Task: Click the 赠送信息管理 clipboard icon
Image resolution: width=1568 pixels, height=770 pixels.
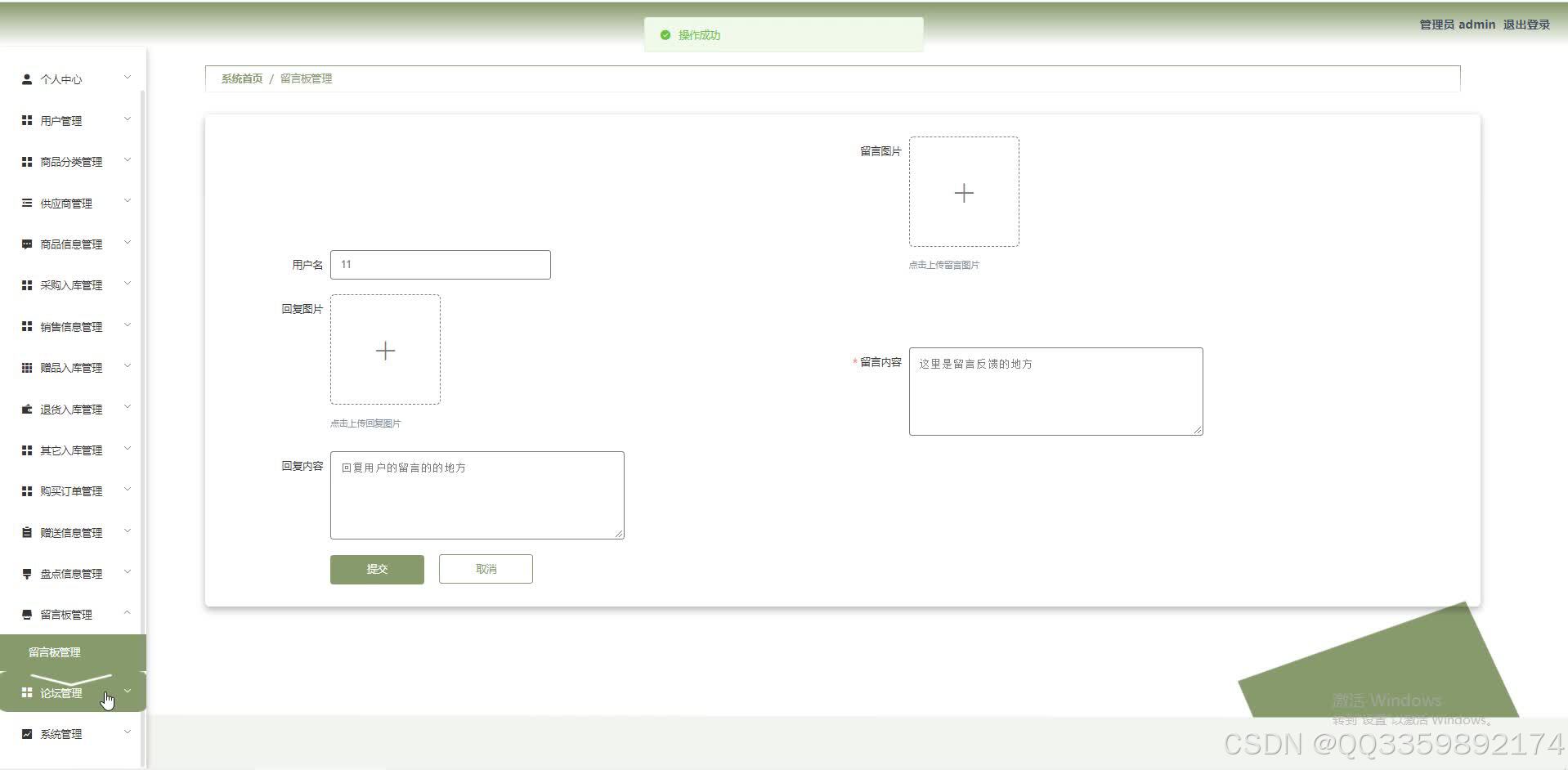Action: point(27,532)
